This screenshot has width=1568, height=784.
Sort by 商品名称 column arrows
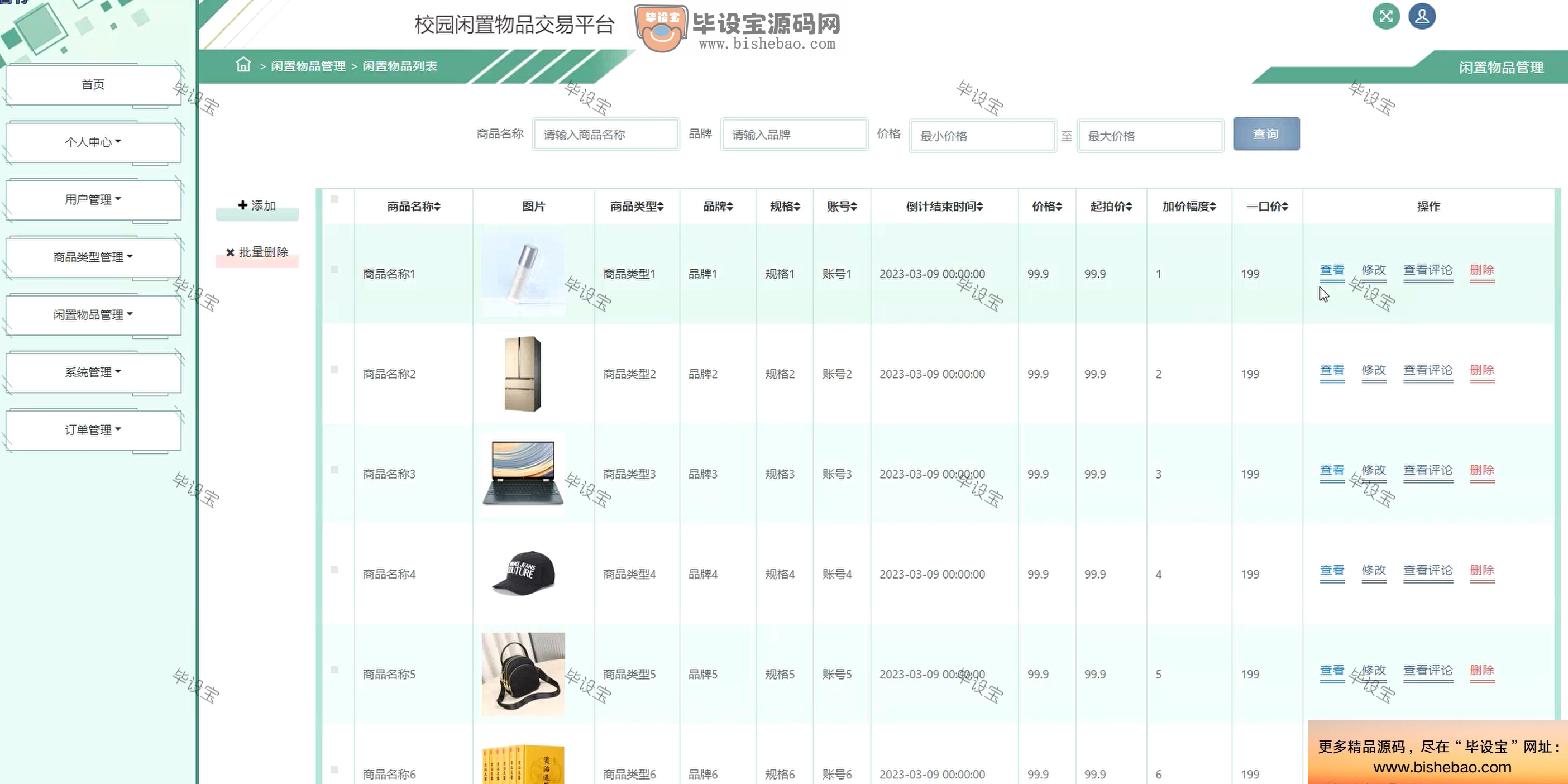437,207
